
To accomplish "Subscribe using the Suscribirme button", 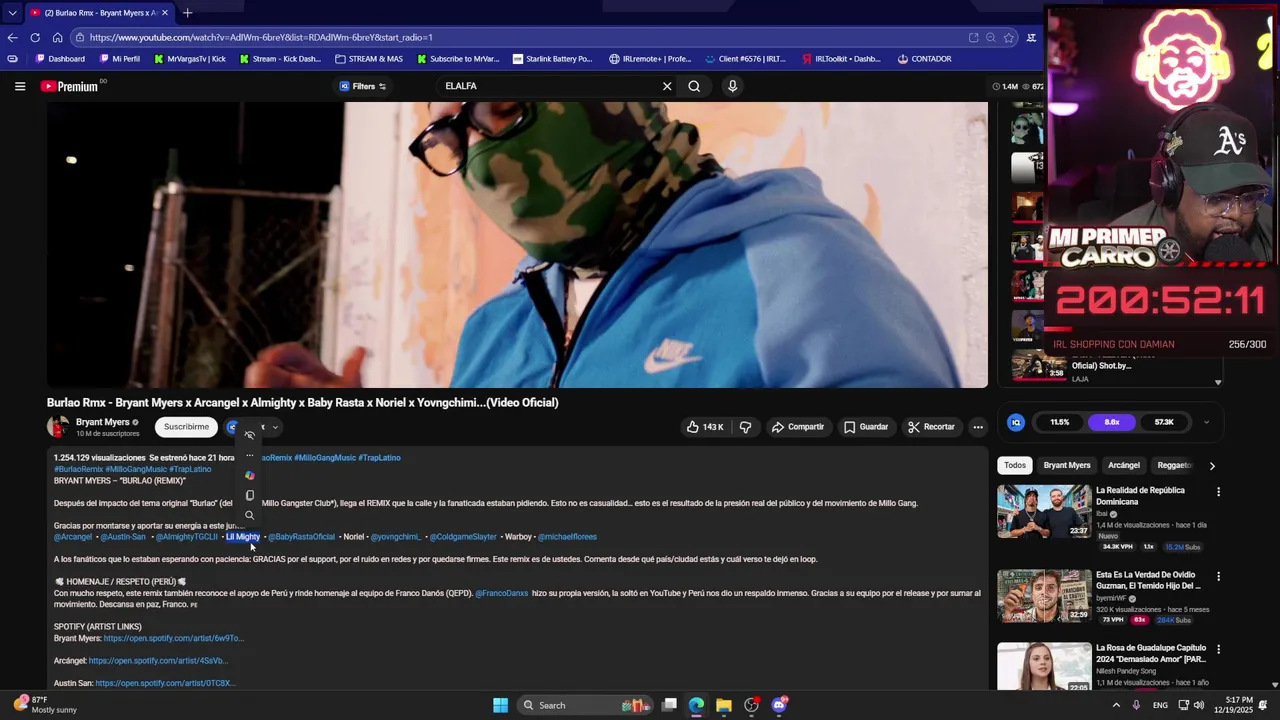I will click(x=187, y=427).
